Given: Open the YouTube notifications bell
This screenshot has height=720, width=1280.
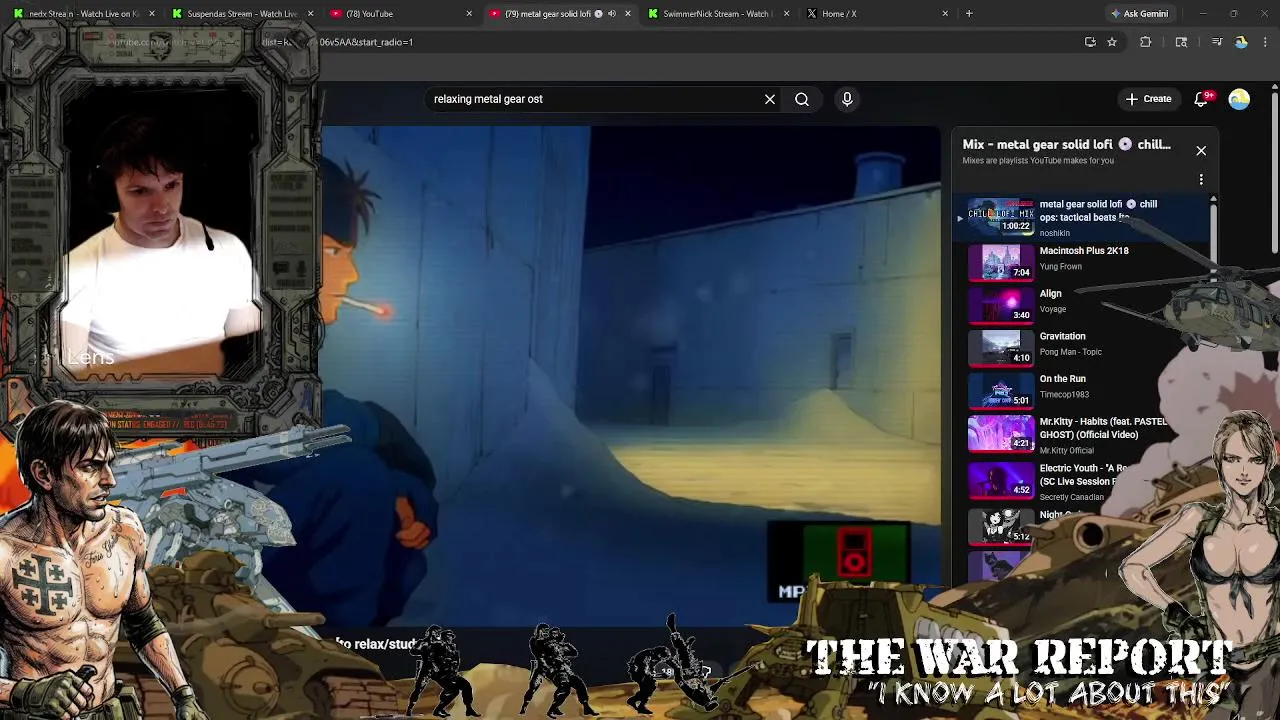Looking at the screenshot, I should (1202, 99).
